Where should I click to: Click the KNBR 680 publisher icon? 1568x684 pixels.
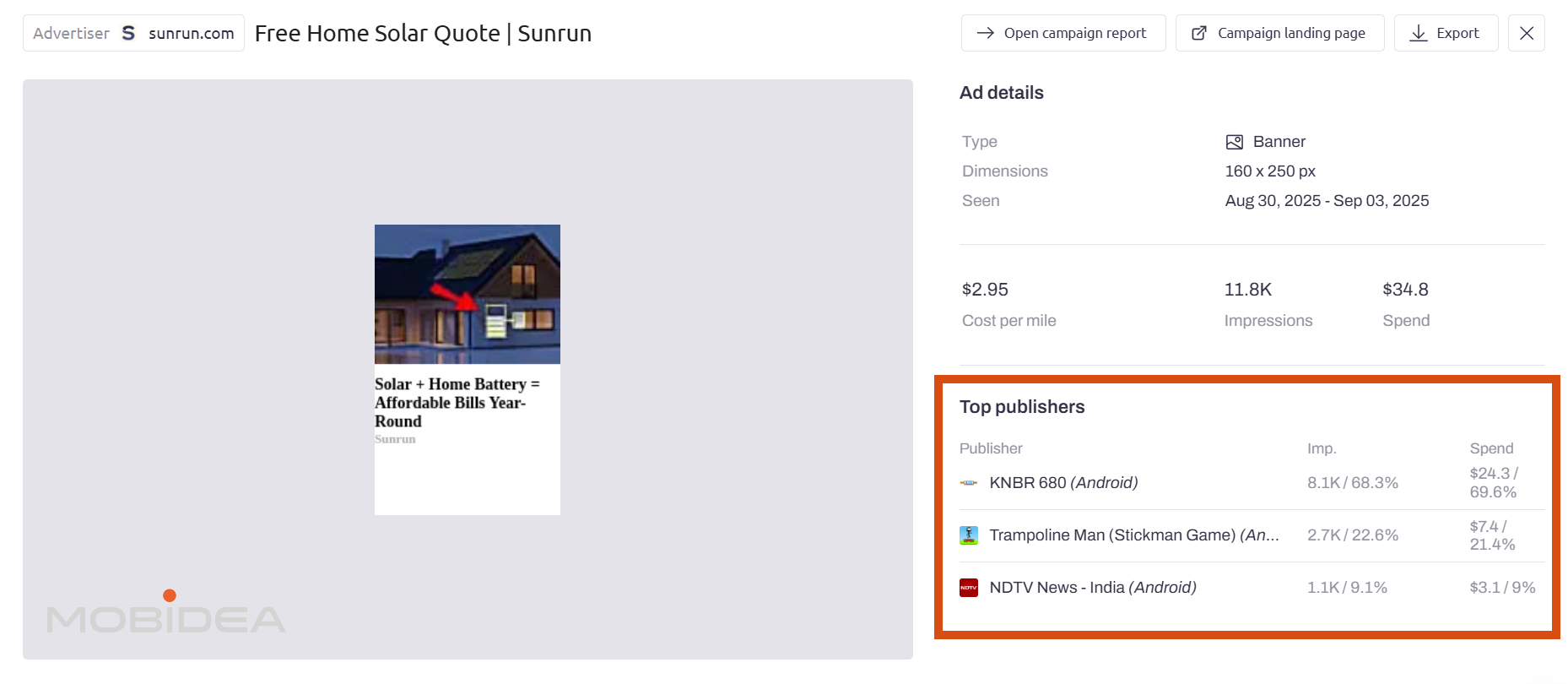click(x=969, y=483)
